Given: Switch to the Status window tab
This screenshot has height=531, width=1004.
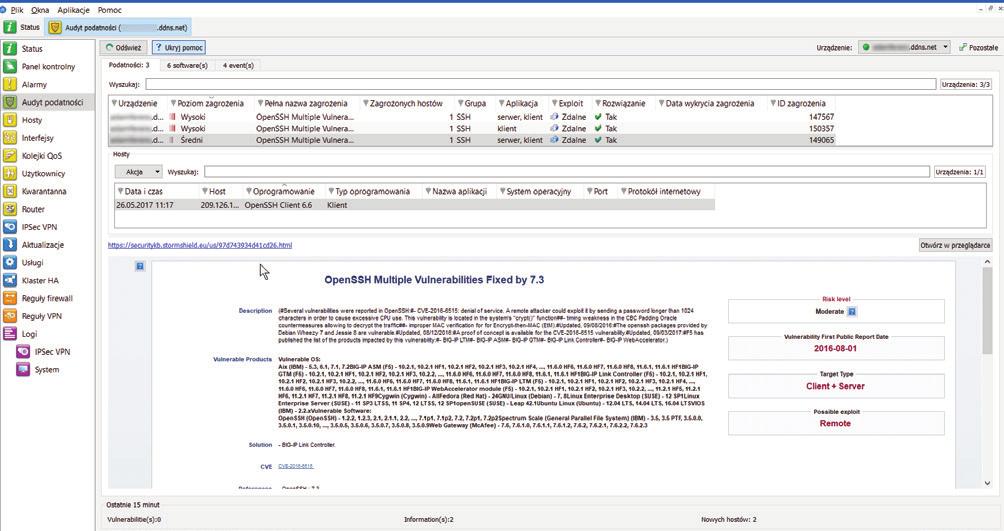Looking at the screenshot, I should click(x=22, y=28).
